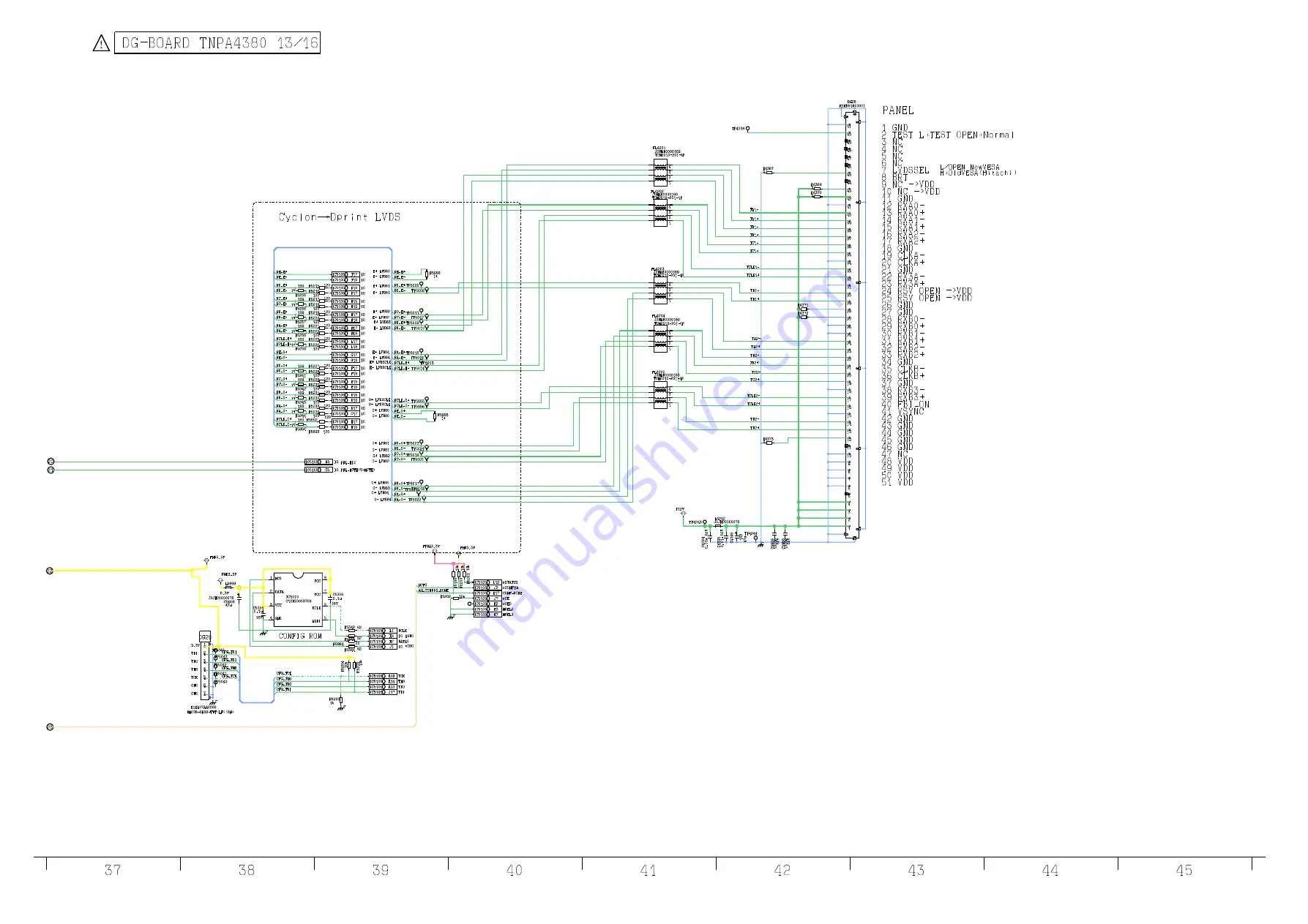This screenshot has height=924, width=1308.
Task: Click the 'L/OPEN NewVESA' note
Action: [970, 168]
